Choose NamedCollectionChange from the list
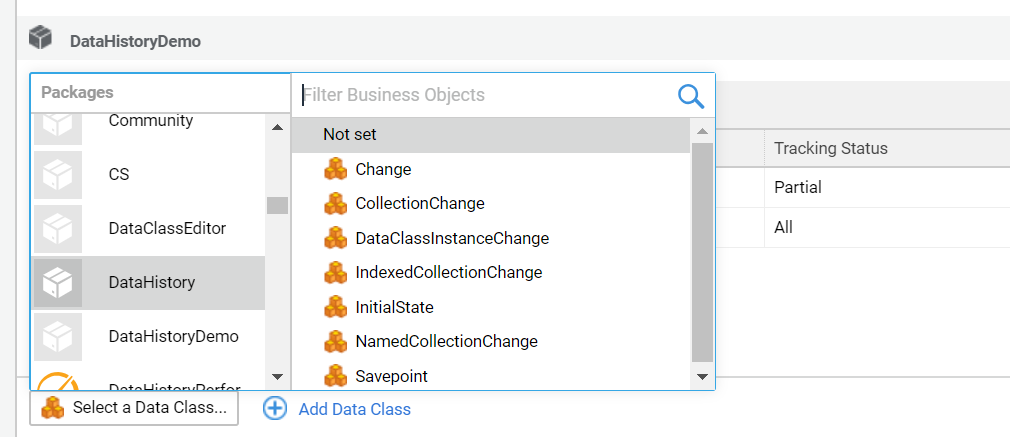The width and height of the screenshot is (1010, 437). point(491,341)
